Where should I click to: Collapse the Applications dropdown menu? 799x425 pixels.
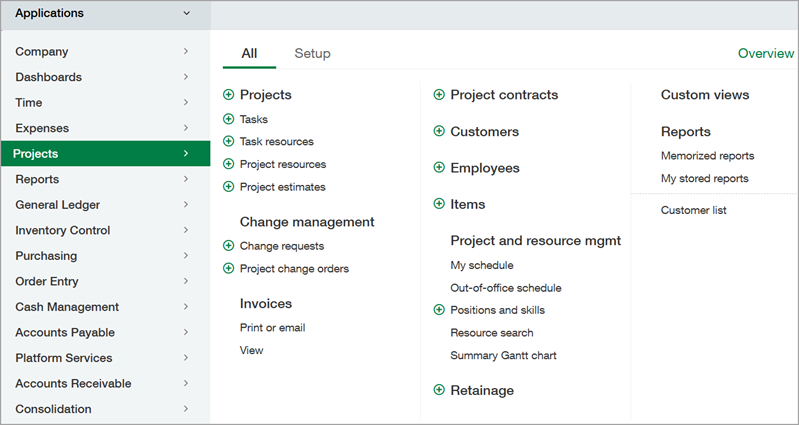tap(186, 14)
